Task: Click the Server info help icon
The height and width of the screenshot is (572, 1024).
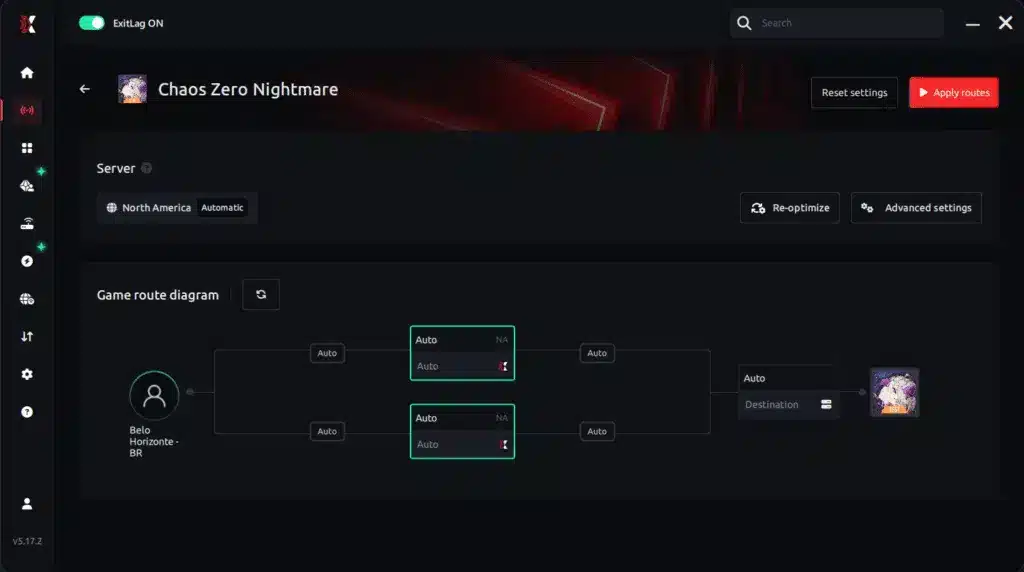Action: 146,168
